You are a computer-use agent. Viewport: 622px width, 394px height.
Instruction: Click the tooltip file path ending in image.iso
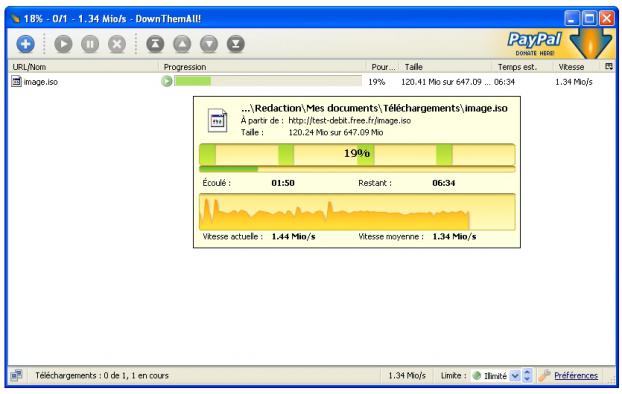click(x=374, y=108)
